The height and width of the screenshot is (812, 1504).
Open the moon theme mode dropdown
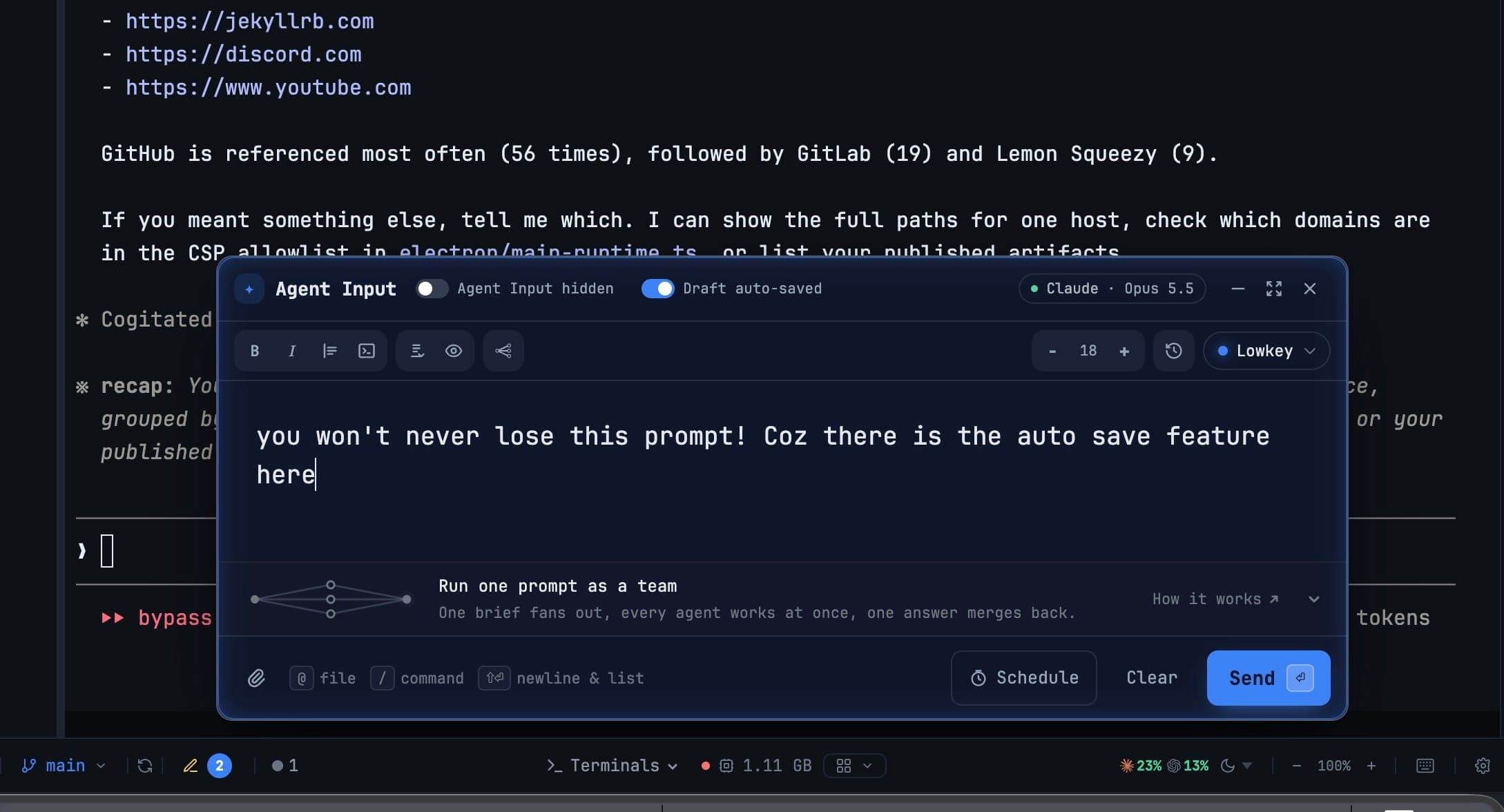tap(1235, 766)
